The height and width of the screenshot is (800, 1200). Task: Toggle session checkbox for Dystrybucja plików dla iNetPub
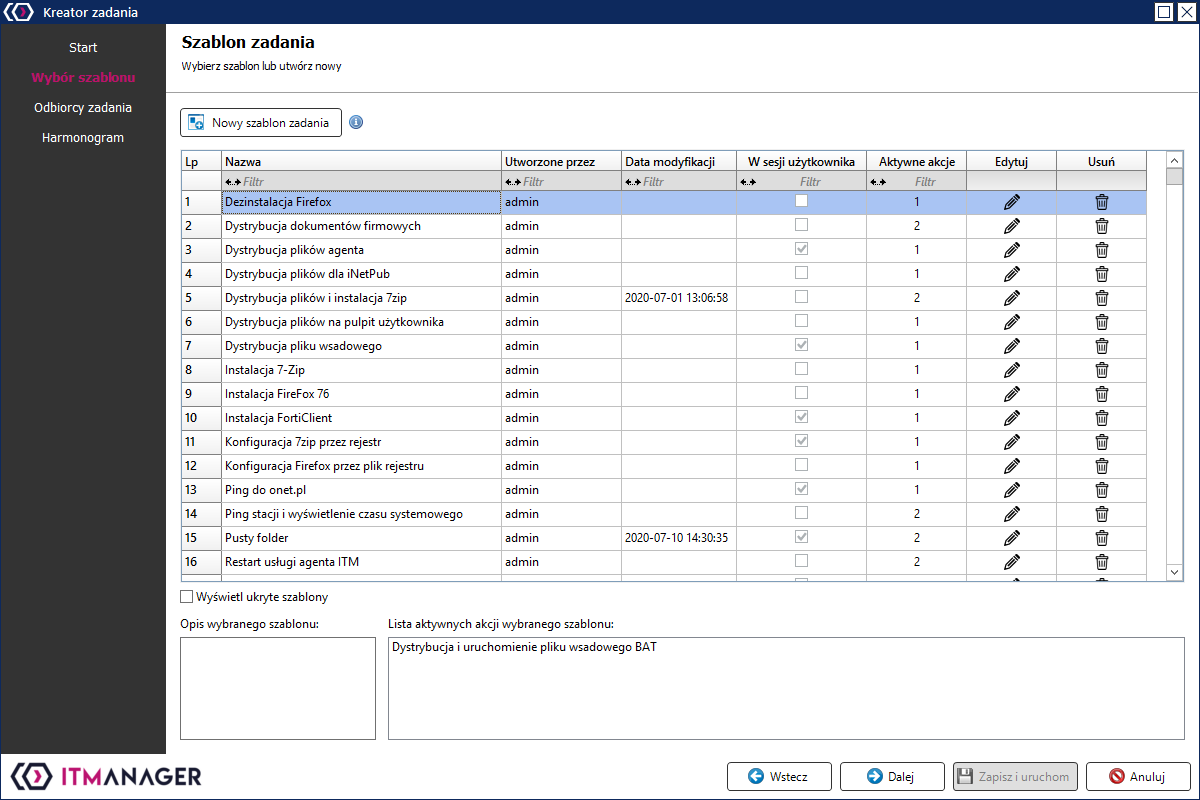point(801,273)
